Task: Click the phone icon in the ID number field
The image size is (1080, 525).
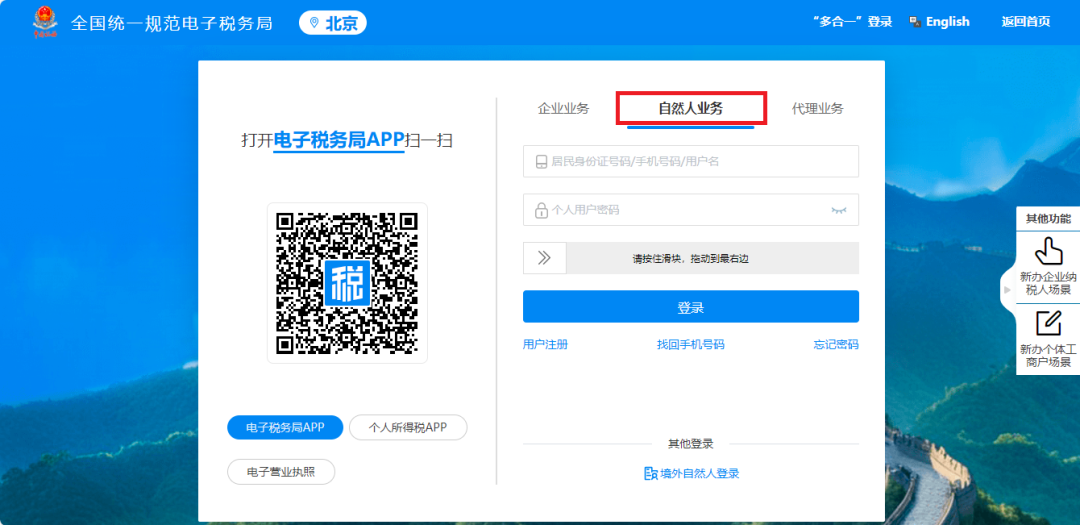Action: [541, 162]
